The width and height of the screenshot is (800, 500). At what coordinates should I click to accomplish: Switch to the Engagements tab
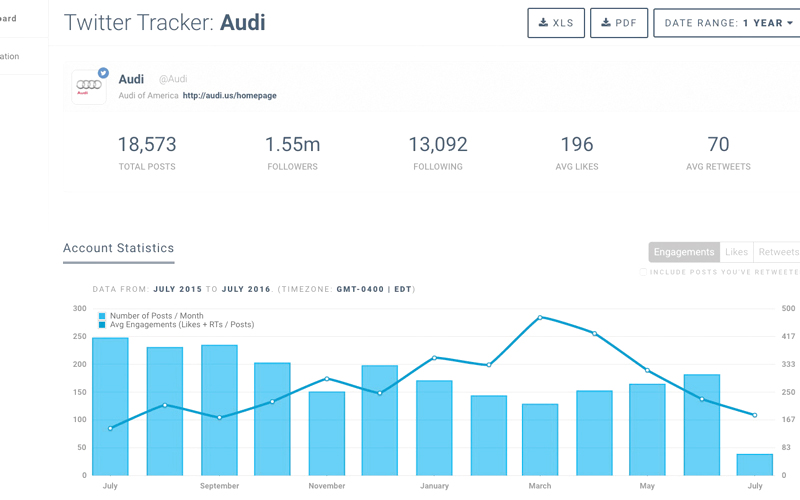684,252
